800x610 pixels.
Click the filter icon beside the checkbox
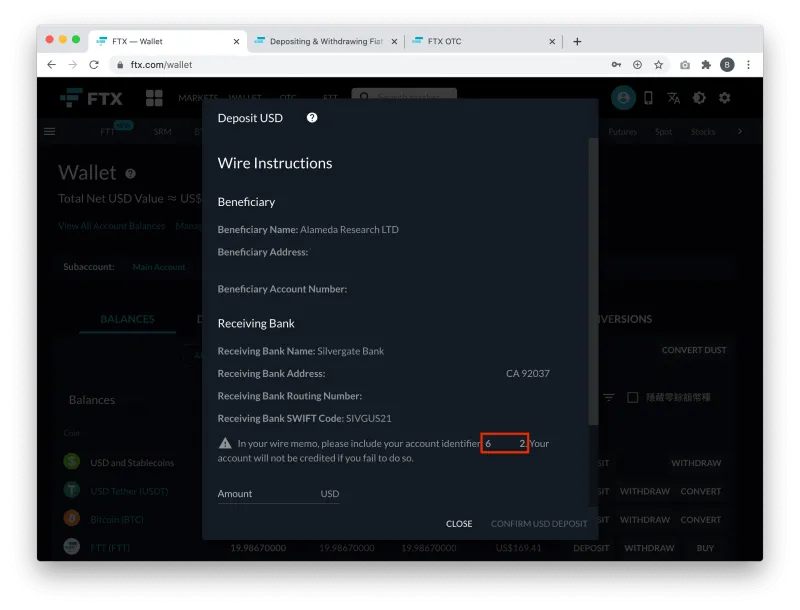pyautogui.click(x=609, y=397)
